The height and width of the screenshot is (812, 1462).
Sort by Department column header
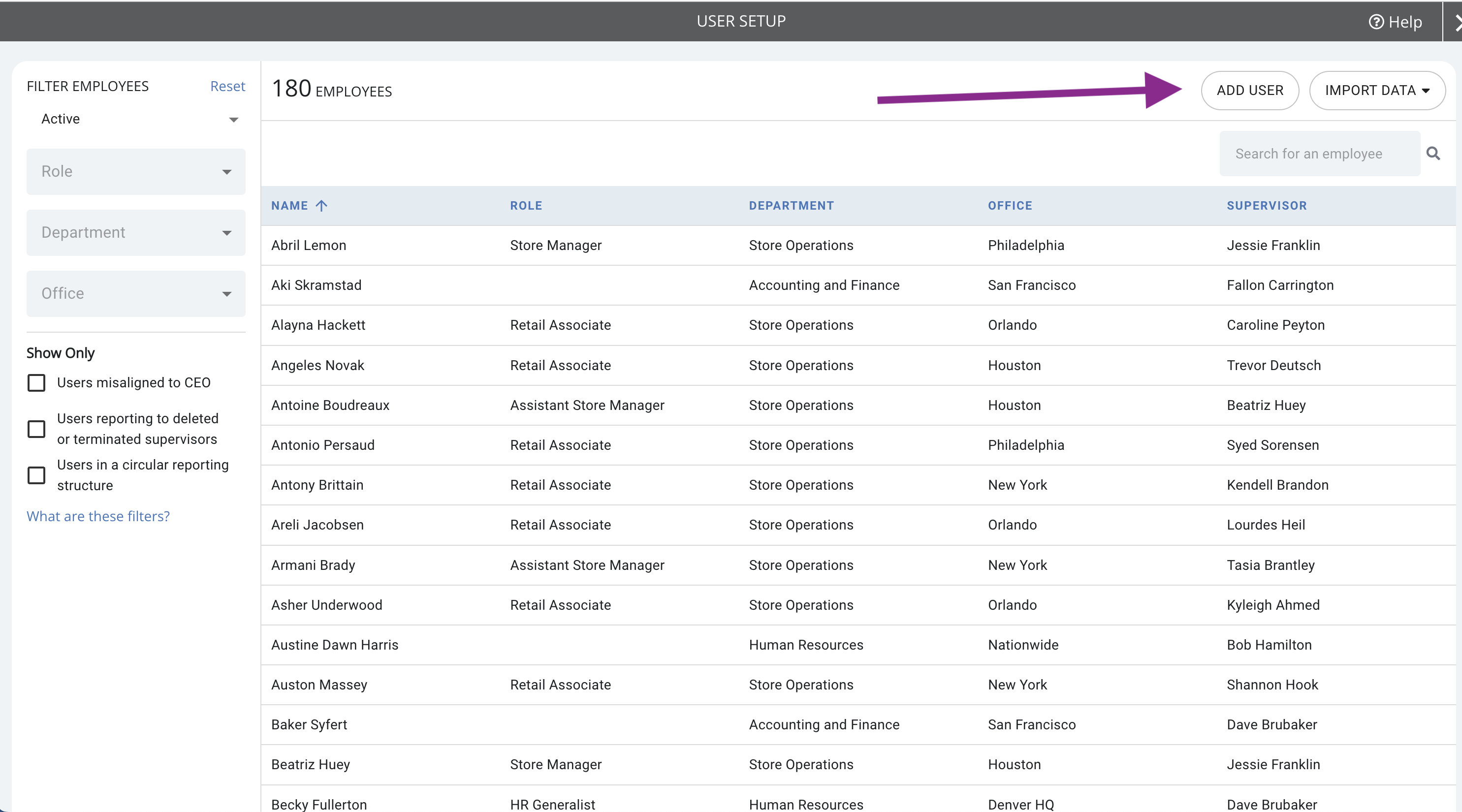[791, 206]
